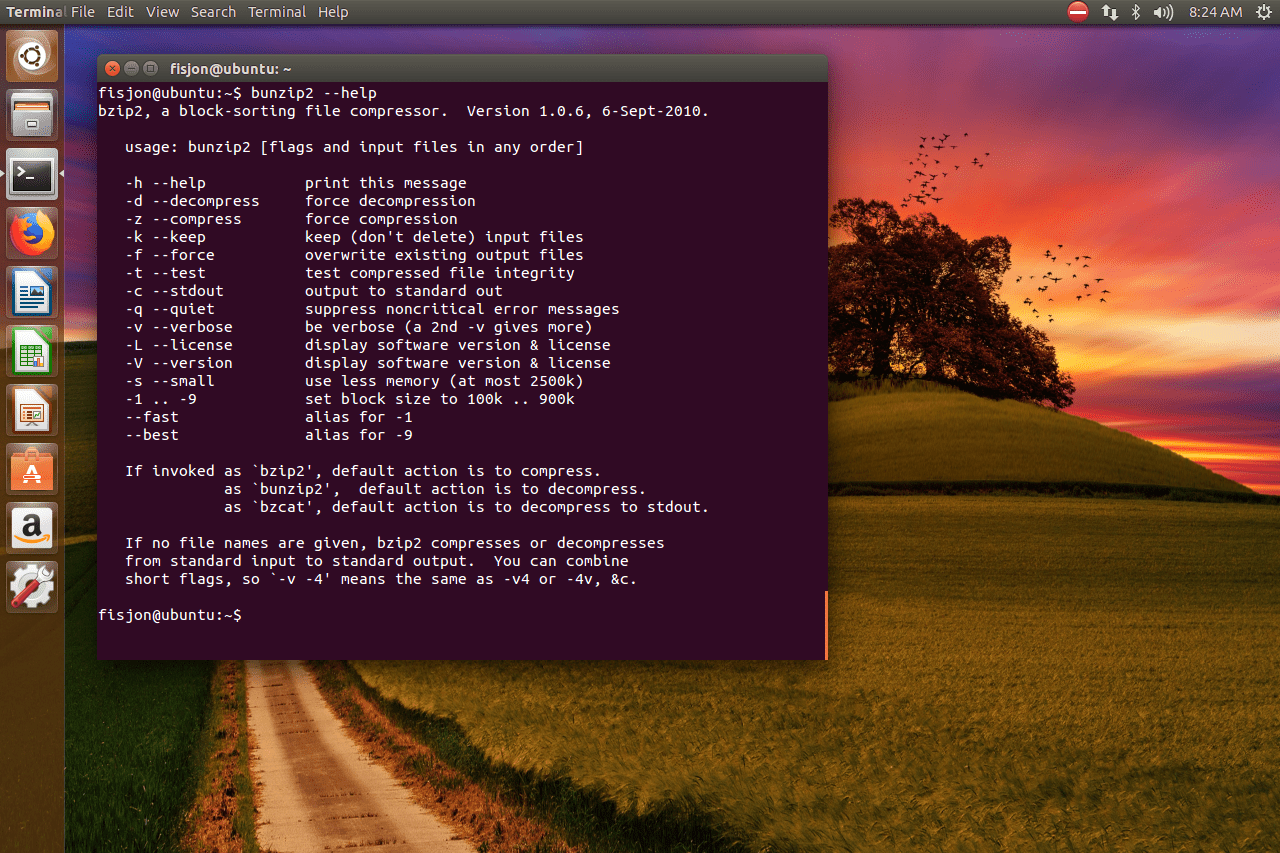The height and width of the screenshot is (853, 1280).
Task: Open the Files manager in the dock
Action: point(32,115)
